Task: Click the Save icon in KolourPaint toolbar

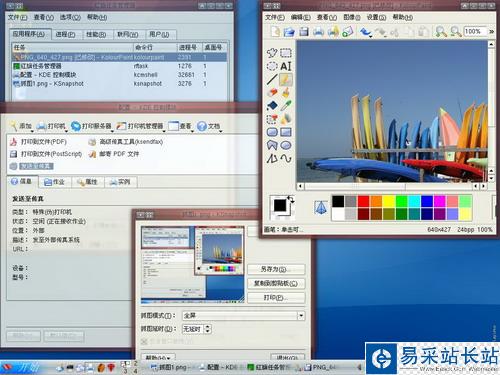Action: (x=303, y=32)
